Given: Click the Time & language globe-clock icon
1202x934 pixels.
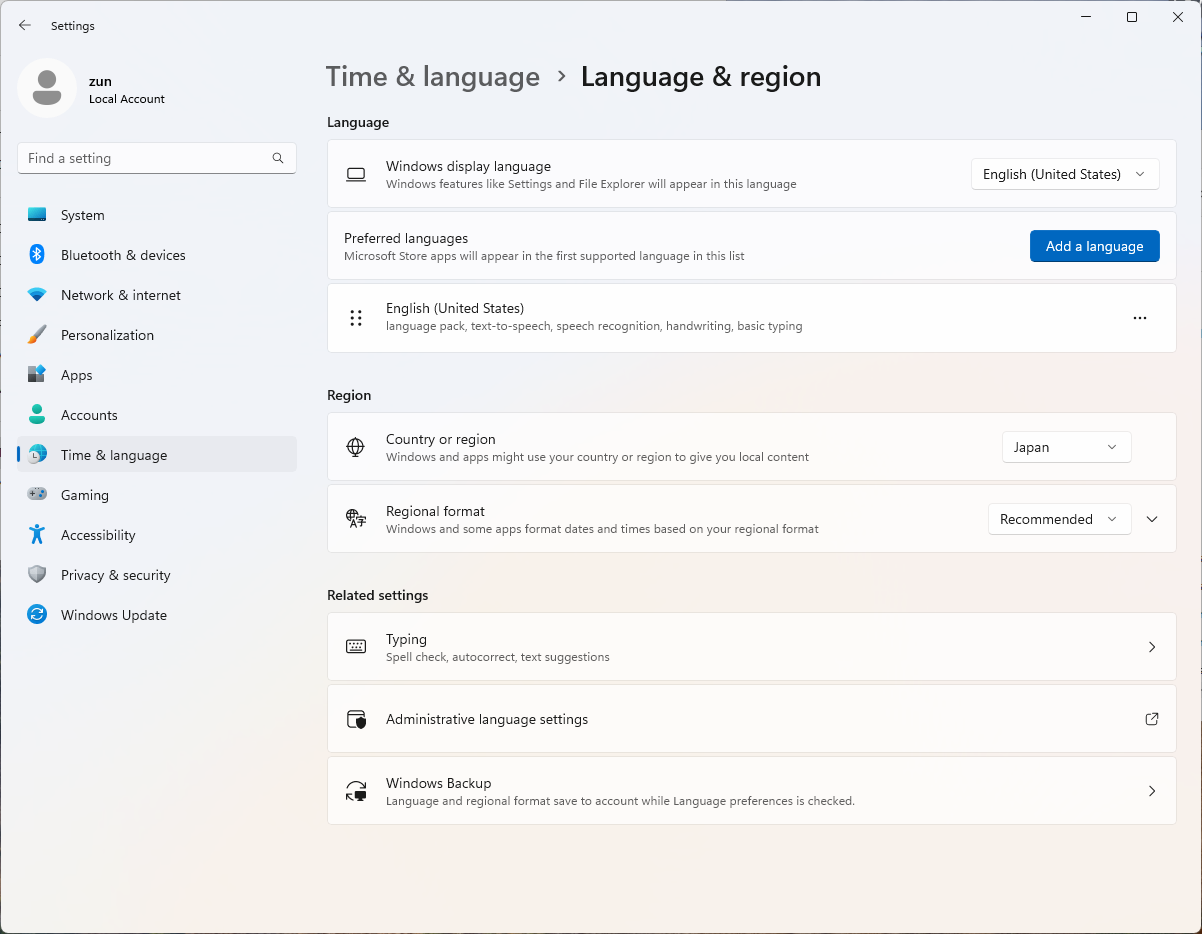Looking at the screenshot, I should pyautogui.click(x=37, y=455).
